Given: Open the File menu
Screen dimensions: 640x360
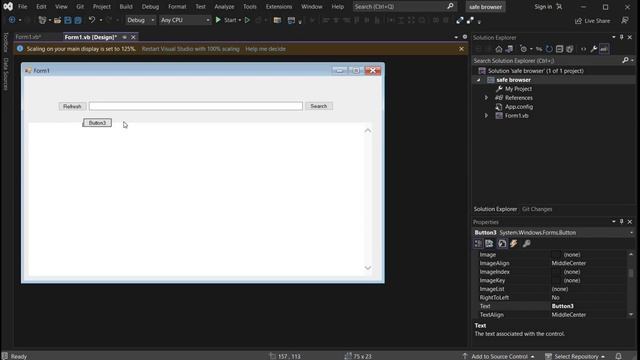Looking at the screenshot, I should click(x=22, y=7).
